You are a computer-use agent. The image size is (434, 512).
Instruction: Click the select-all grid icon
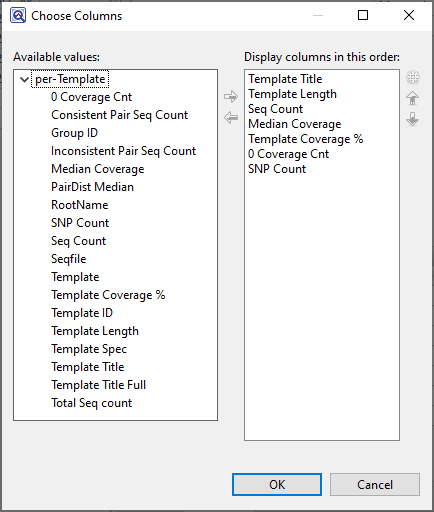click(x=413, y=77)
